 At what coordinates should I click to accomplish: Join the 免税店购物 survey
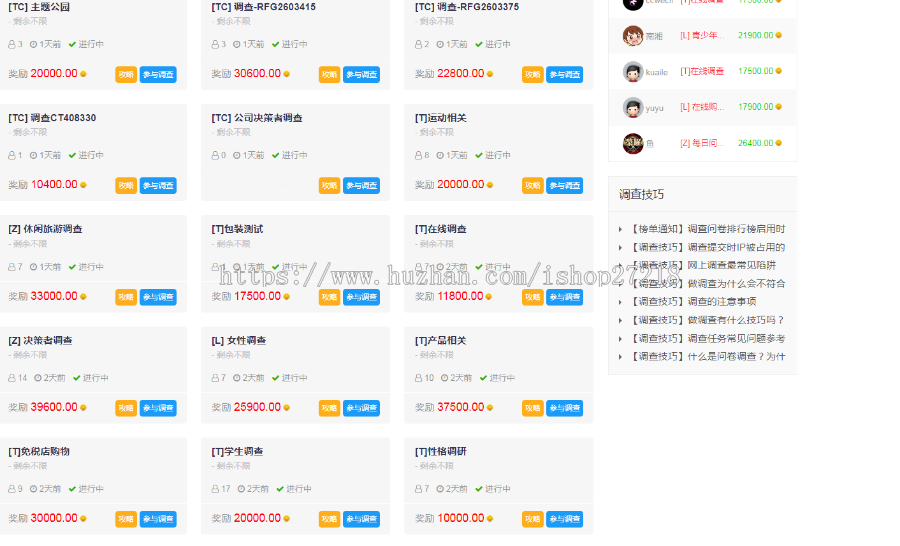(158, 519)
